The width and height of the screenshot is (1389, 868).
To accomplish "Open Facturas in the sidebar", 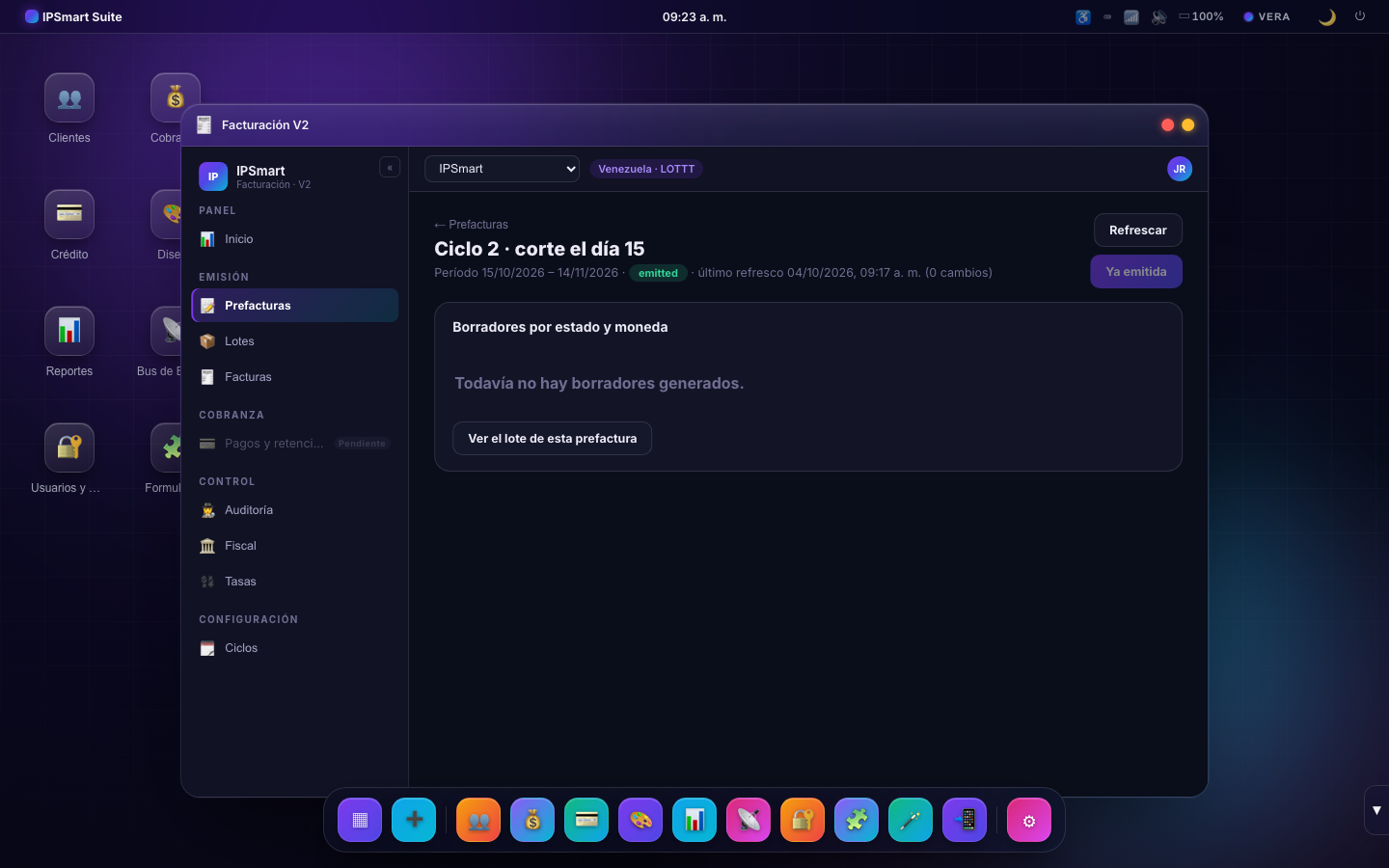I will [x=295, y=377].
